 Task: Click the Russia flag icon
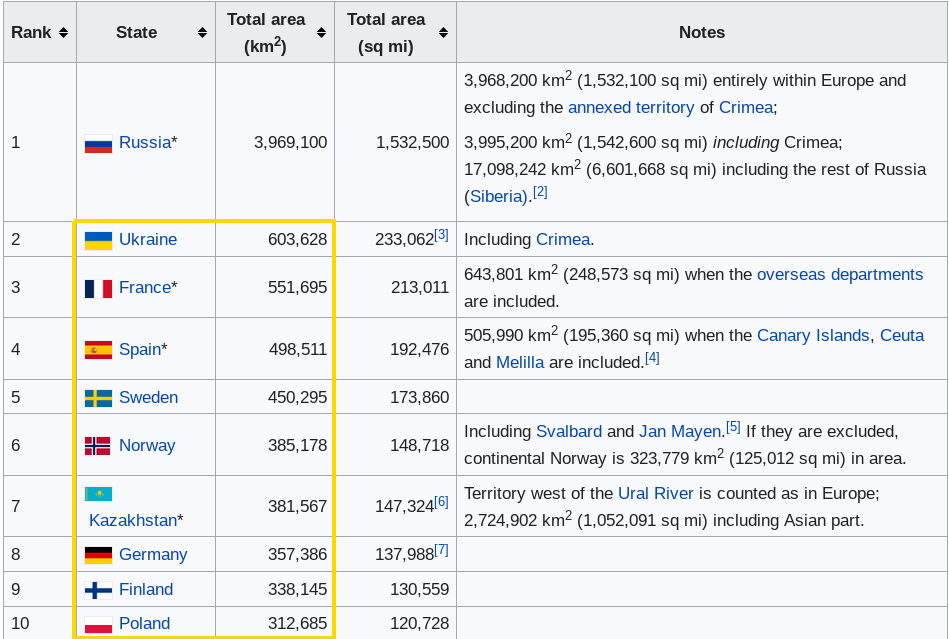pyautogui.click(x=98, y=143)
